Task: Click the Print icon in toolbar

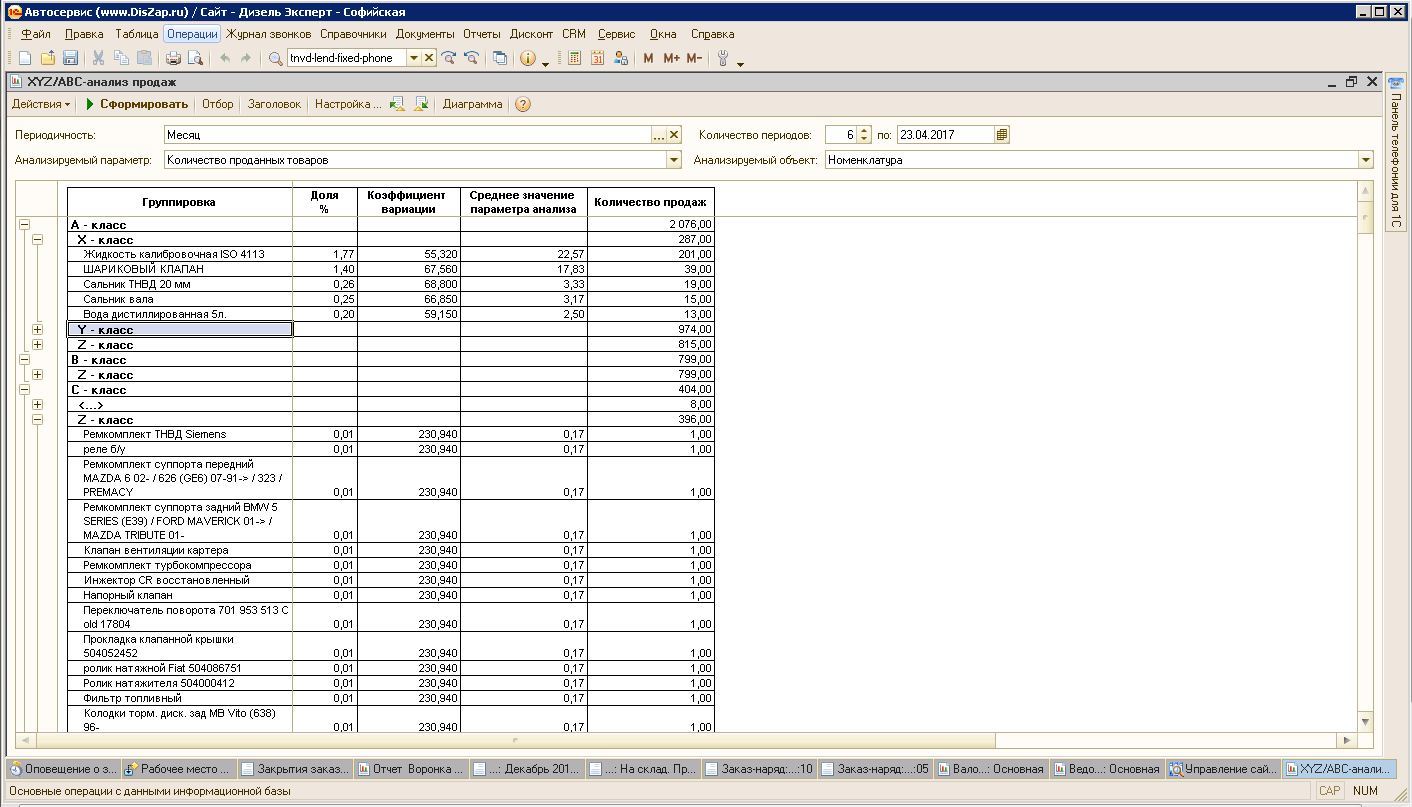Action: [173, 59]
